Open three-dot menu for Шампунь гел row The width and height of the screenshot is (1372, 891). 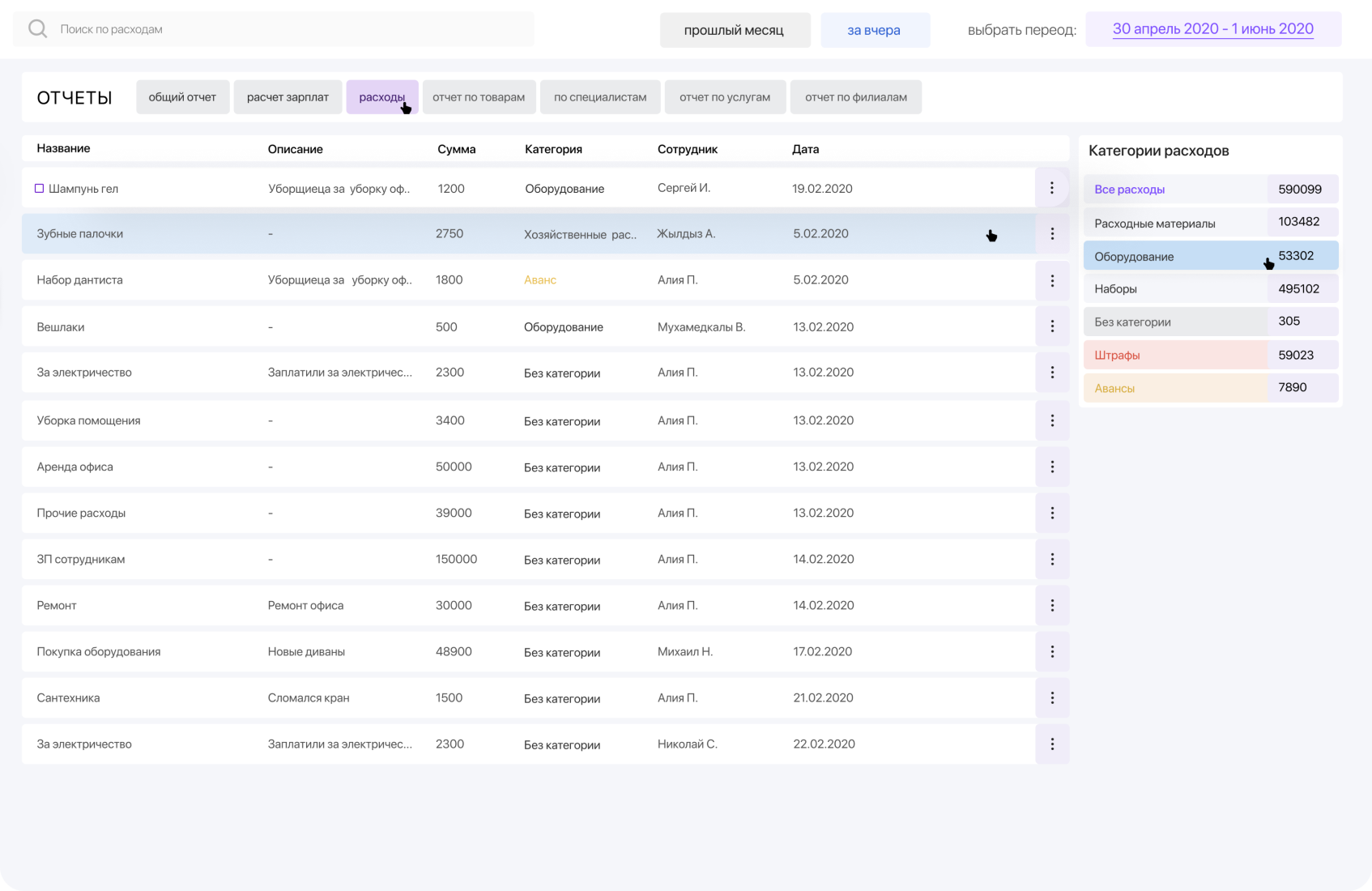point(1051,188)
